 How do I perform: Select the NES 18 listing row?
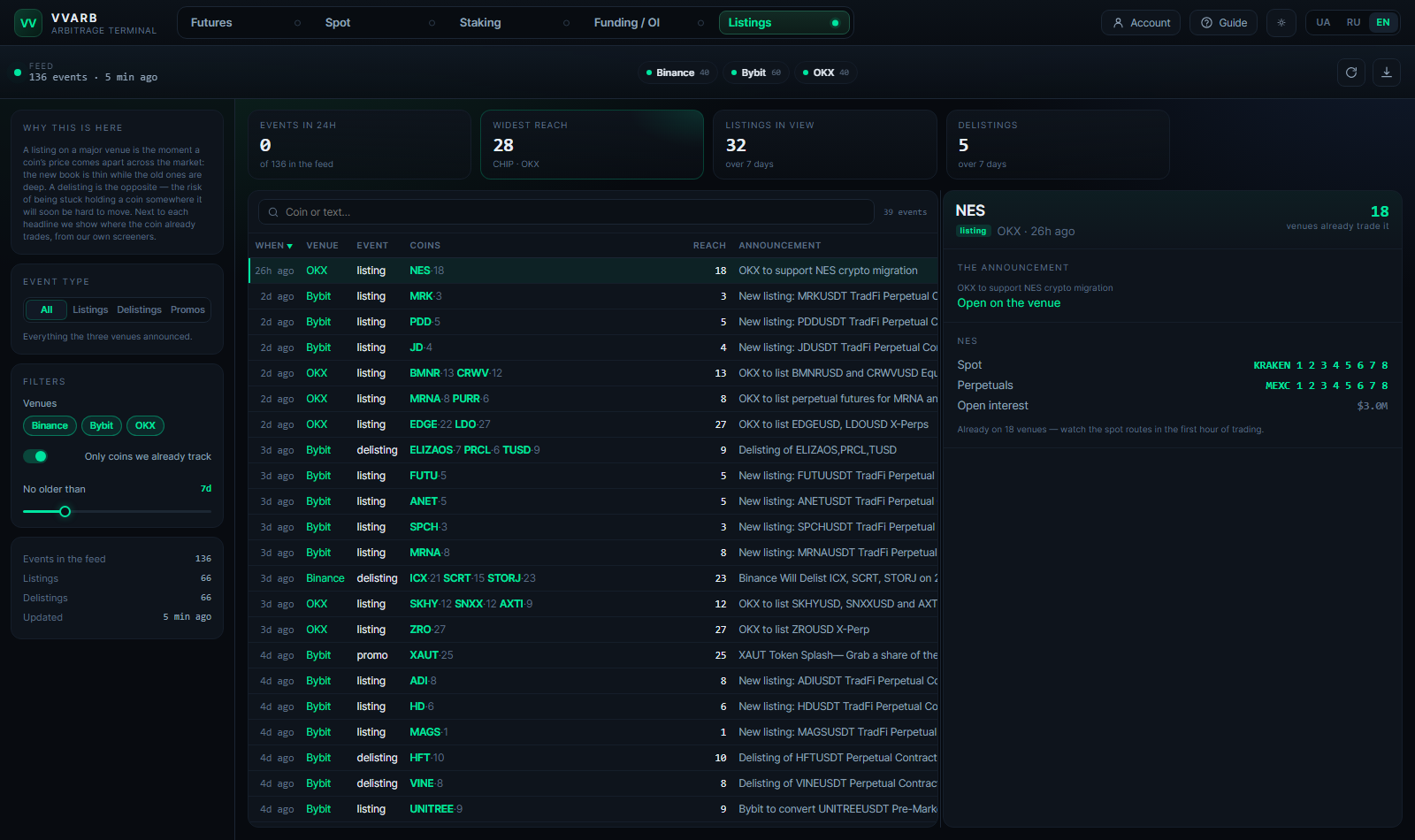tap(593, 271)
